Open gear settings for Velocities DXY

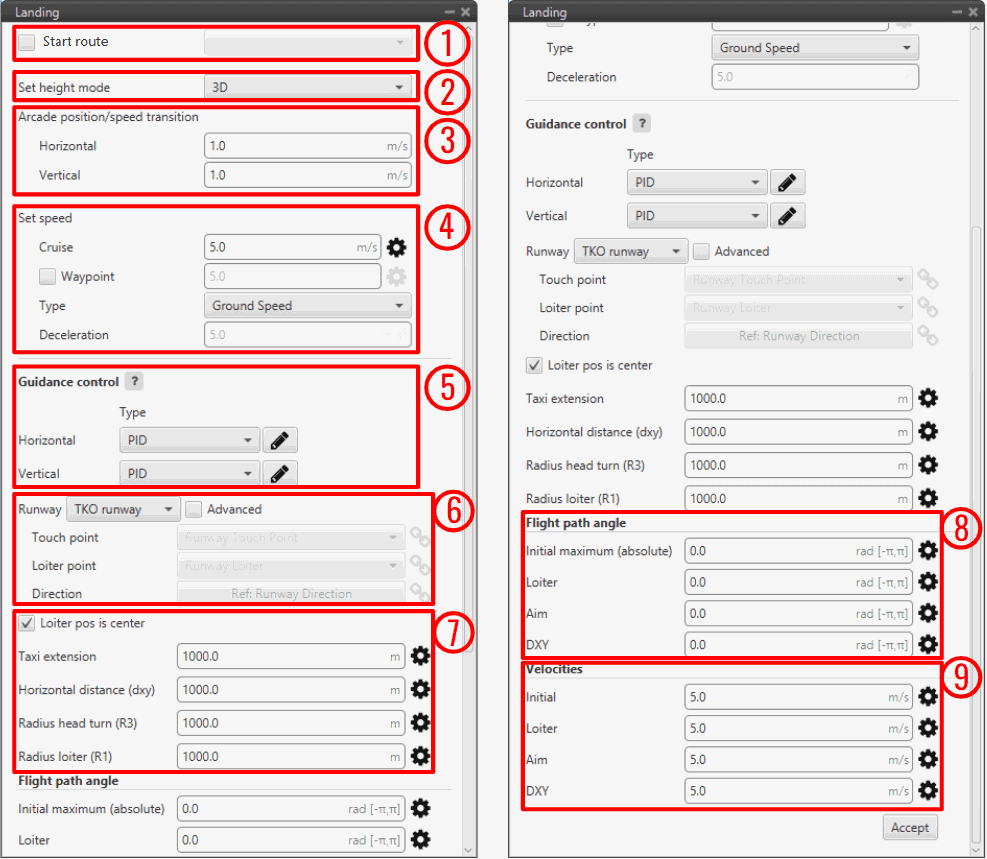click(x=928, y=791)
